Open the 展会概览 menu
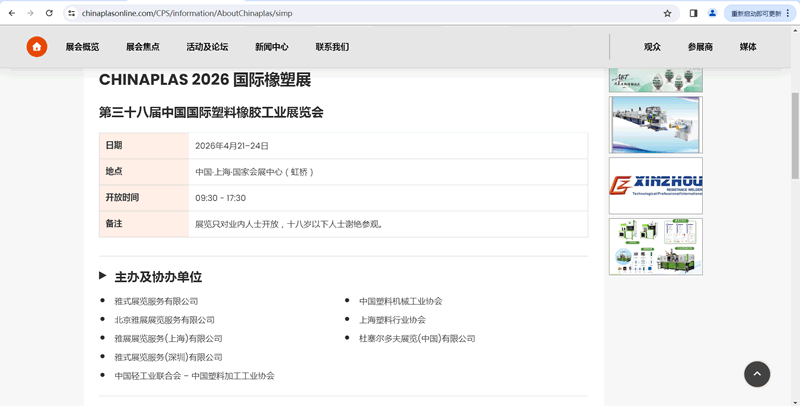The height and width of the screenshot is (406, 800). 82,47
